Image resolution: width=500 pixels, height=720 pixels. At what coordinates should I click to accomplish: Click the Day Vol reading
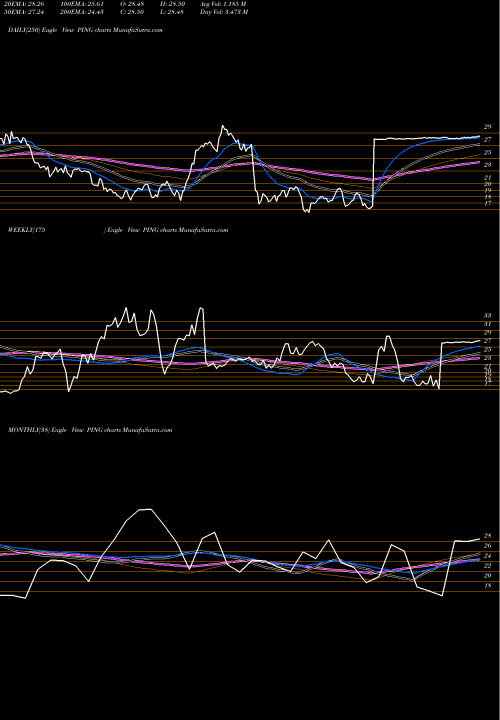224,12
